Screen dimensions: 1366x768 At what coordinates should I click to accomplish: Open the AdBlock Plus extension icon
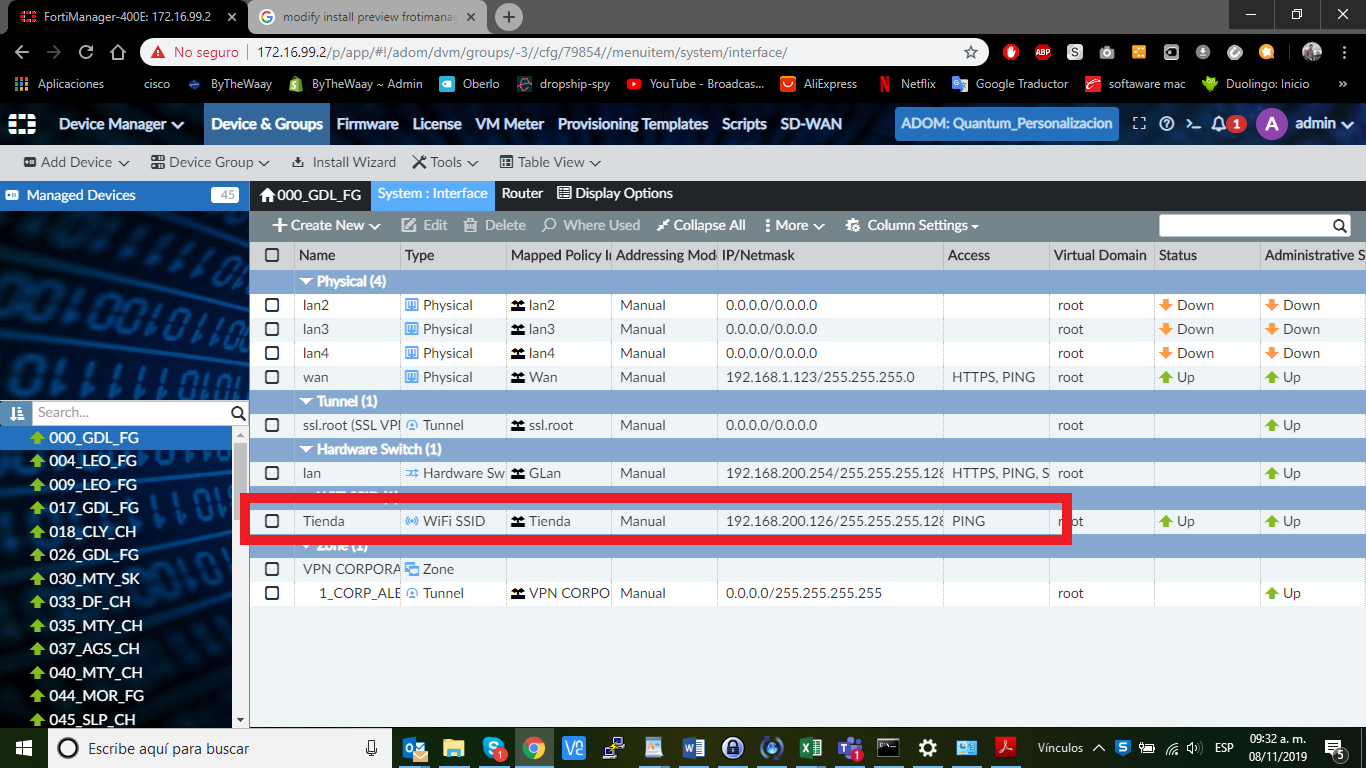pos(1042,52)
